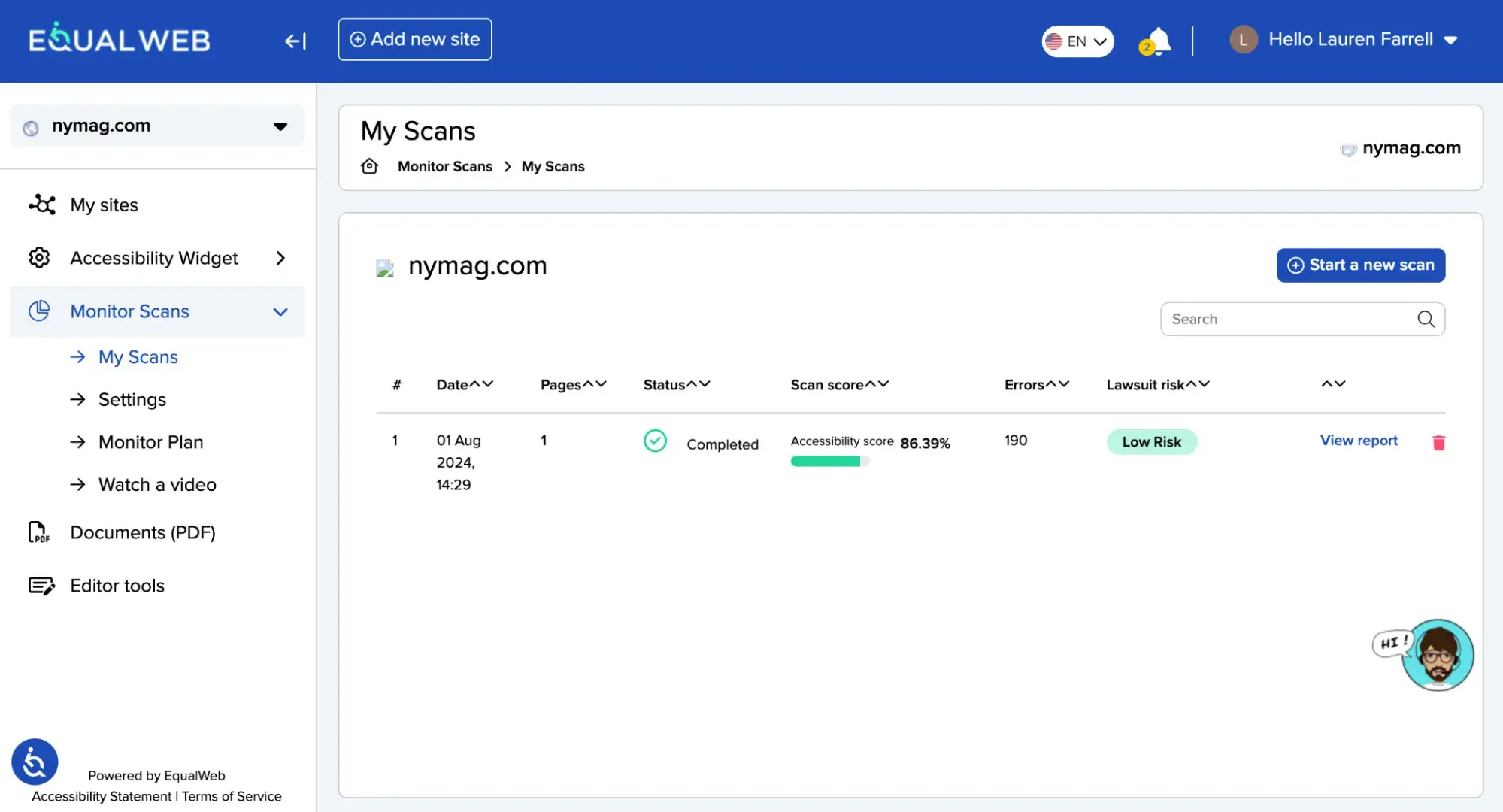Open the nymag.com site selector dropdown
1503x812 pixels.
pos(157,126)
